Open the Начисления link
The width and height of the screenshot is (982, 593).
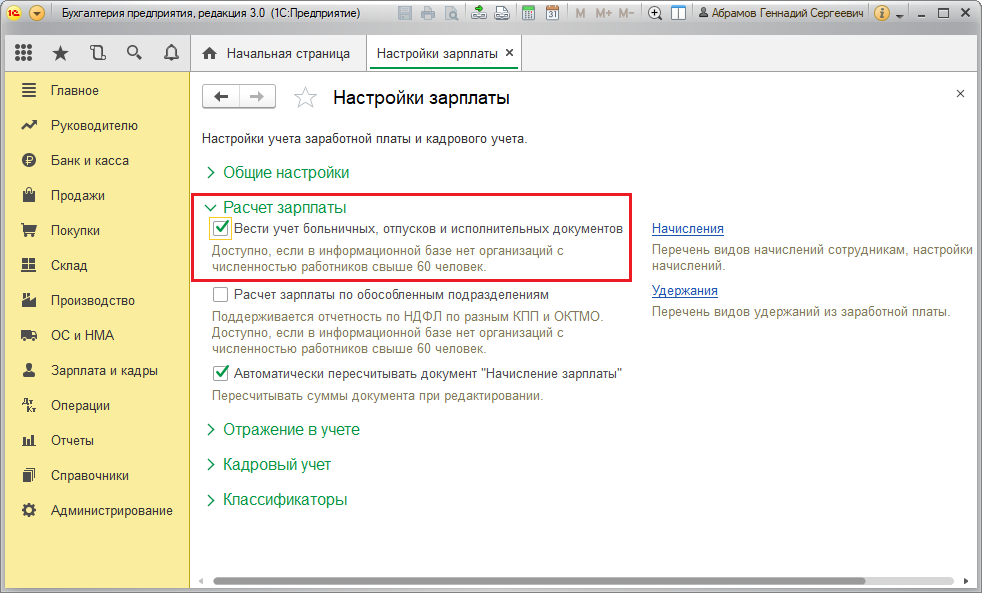click(688, 229)
